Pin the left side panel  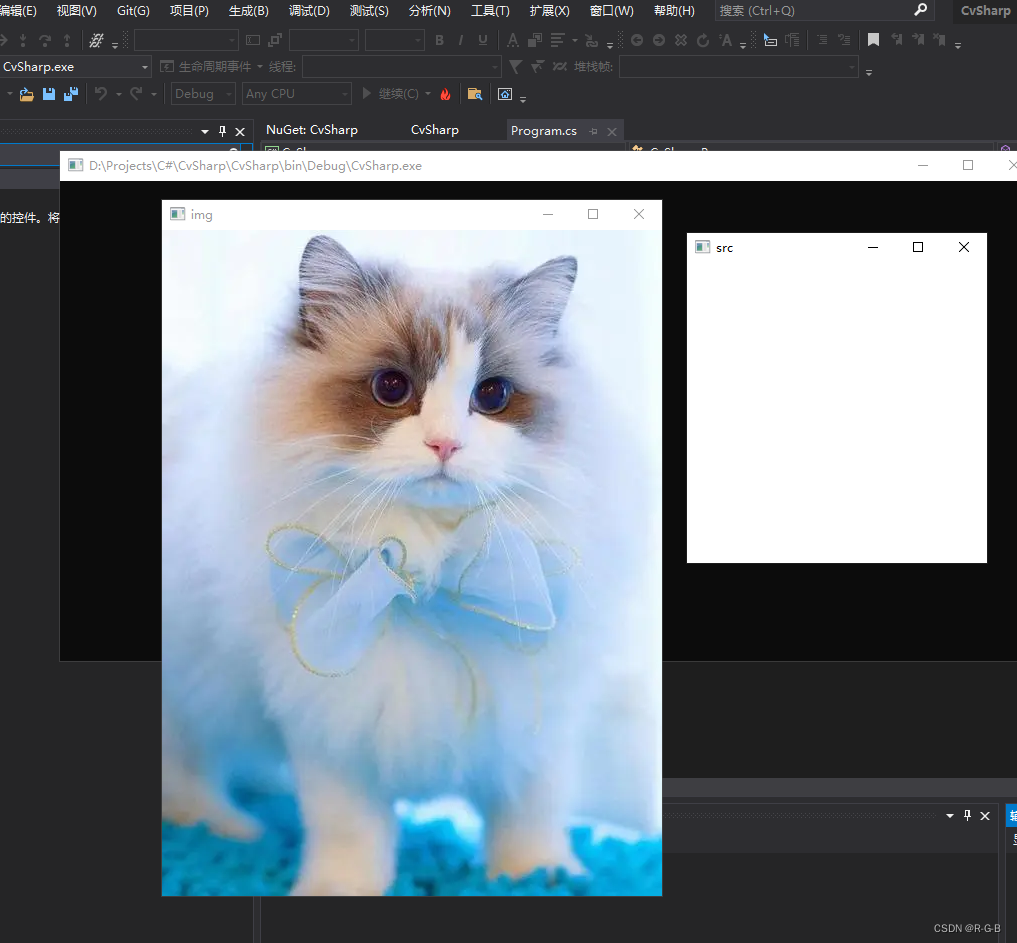coord(222,132)
